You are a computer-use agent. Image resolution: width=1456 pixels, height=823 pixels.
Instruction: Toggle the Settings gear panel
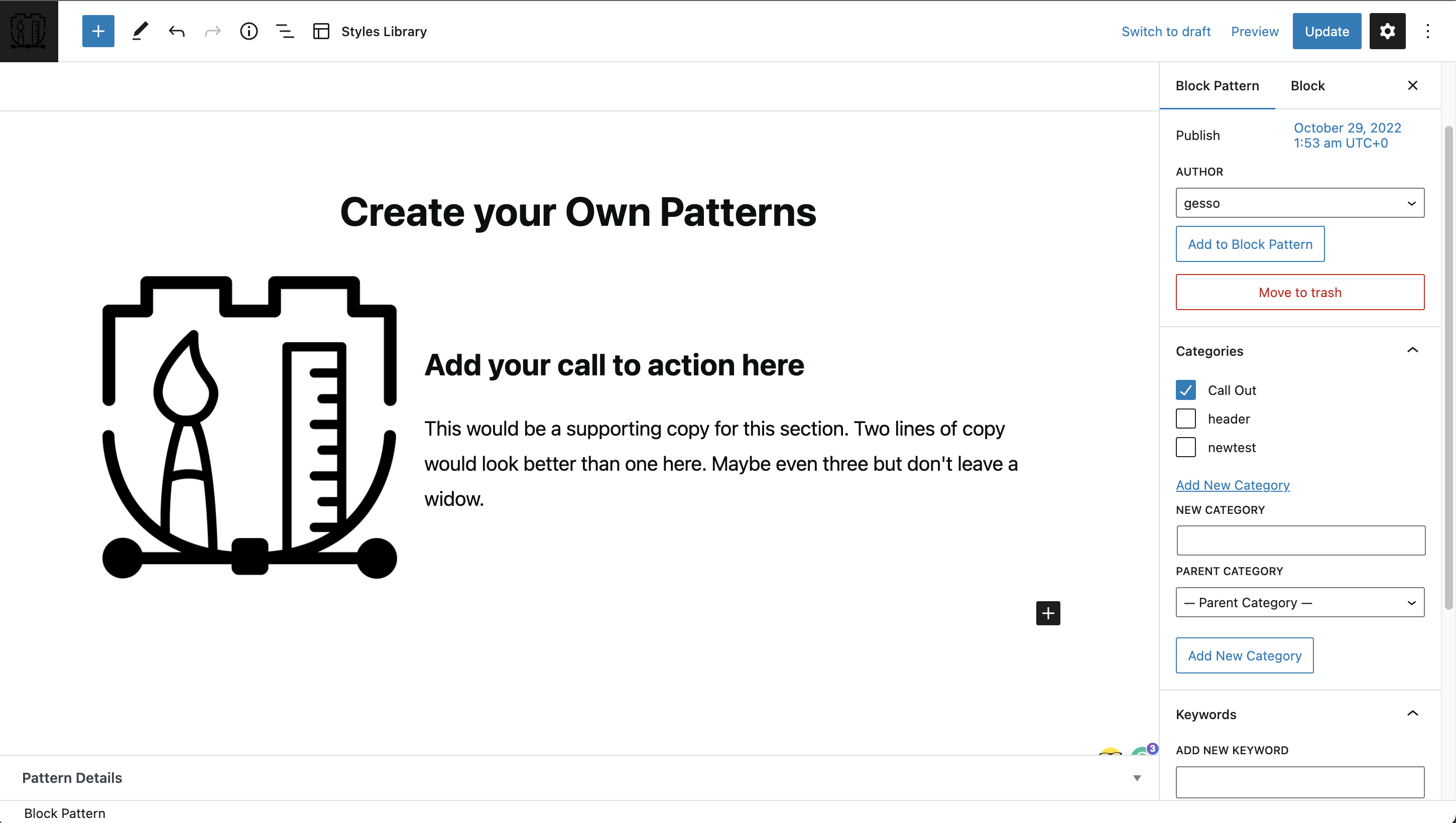coord(1387,31)
